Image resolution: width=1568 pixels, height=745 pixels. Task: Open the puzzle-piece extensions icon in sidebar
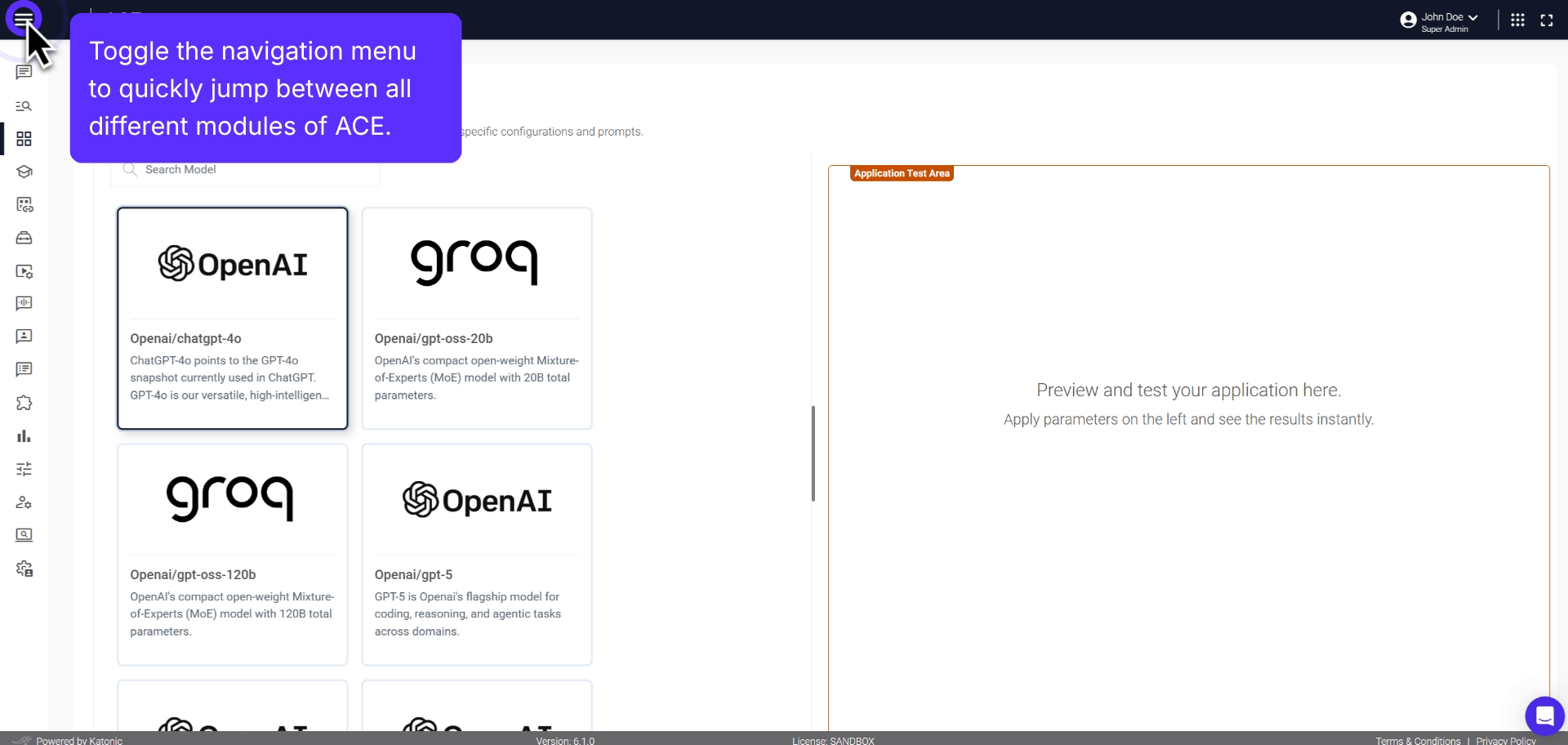click(24, 403)
